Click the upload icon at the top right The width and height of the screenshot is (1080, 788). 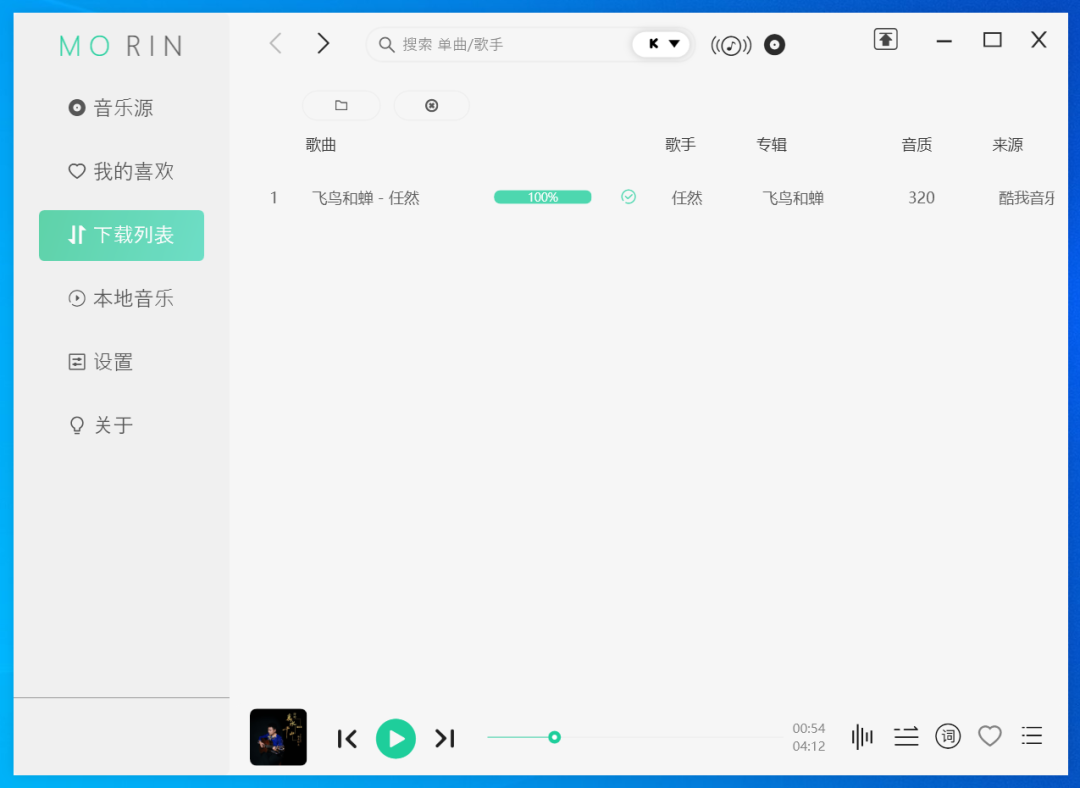pyautogui.click(x=885, y=39)
